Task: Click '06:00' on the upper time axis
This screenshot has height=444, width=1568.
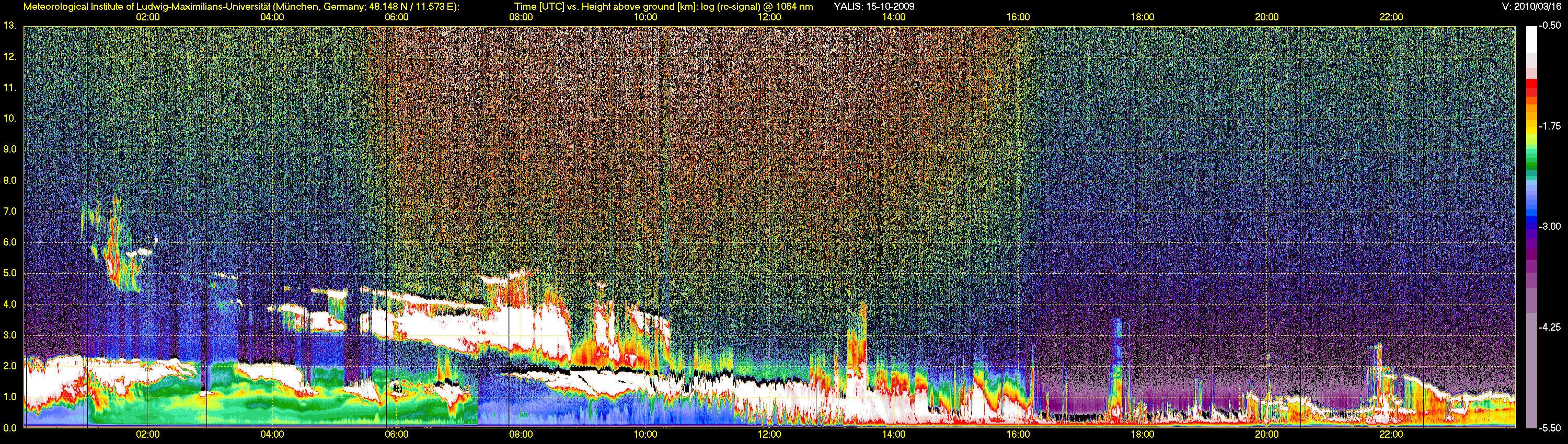Action: coord(396,17)
